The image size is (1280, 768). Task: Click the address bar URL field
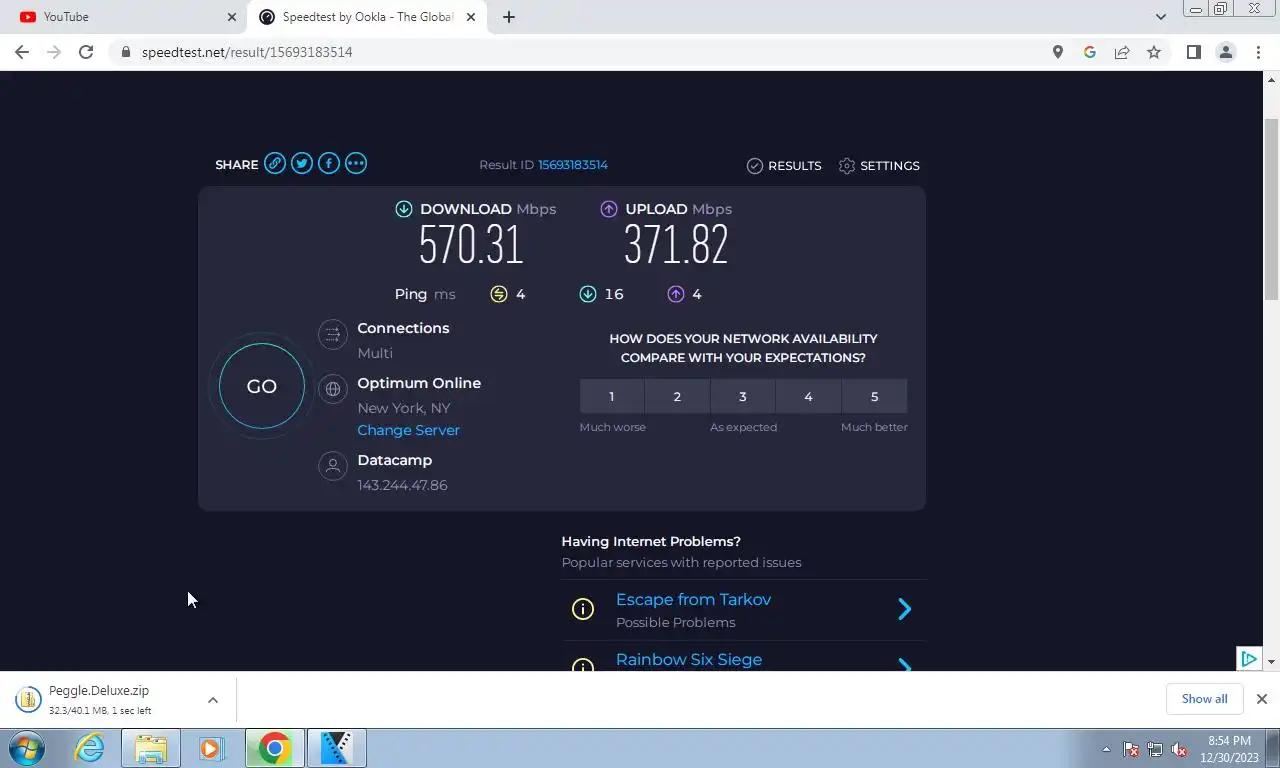click(x=580, y=52)
